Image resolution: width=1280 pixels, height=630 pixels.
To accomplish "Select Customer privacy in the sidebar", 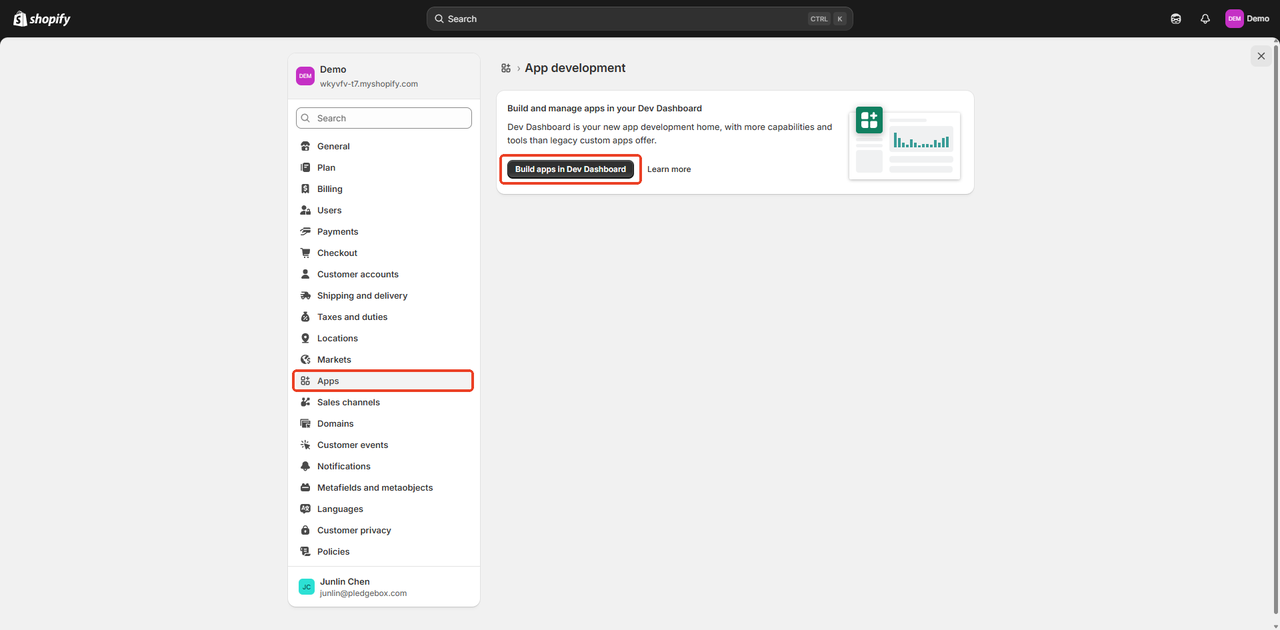I will pyautogui.click(x=354, y=530).
